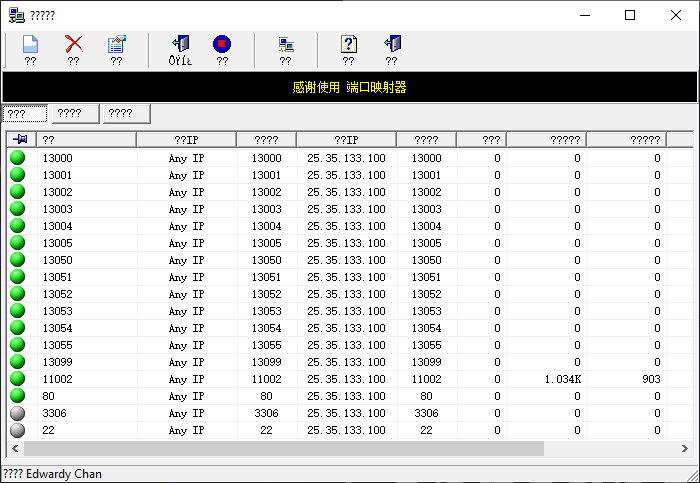The height and width of the screenshot is (483, 700).
Task: Click the rightmost exit door icon
Action: click(392, 45)
